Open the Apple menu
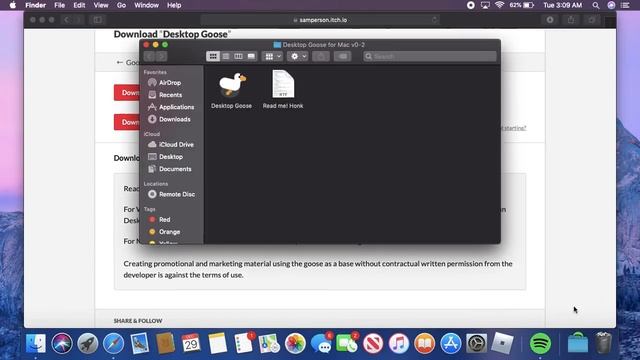The height and width of the screenshot is (360, 640). pos(13,5)
